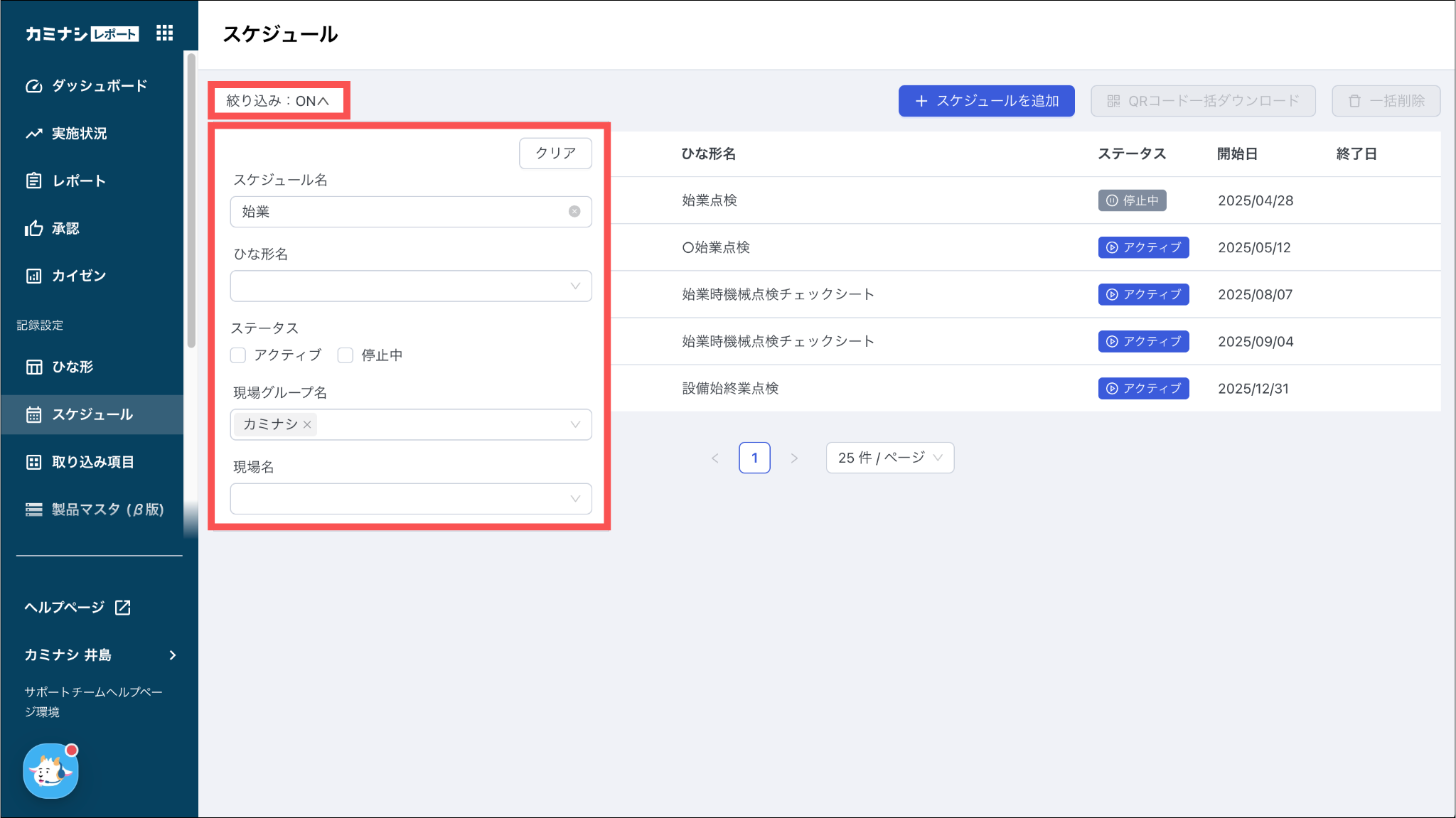
Task: Click the sidebar vertical scrollbar
Action: (191, 199)
